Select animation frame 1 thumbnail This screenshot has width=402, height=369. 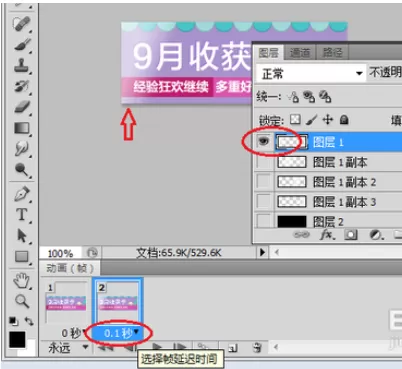(x=66, y=303)
